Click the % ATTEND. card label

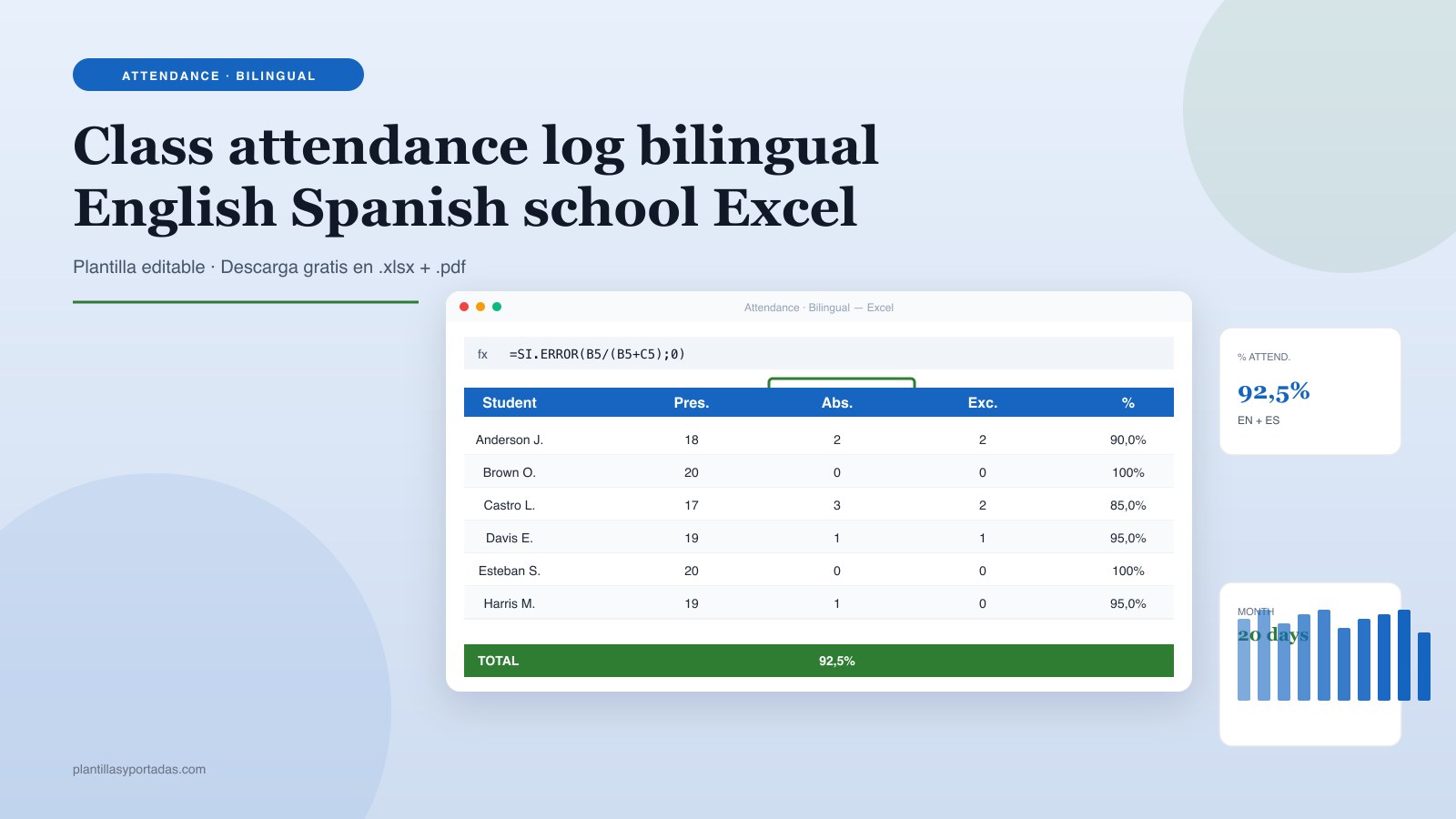[x=1264, y=357]
